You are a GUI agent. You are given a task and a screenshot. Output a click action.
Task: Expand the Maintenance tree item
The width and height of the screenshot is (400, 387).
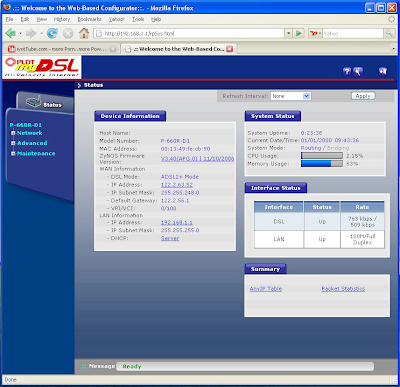click(13, 153)
